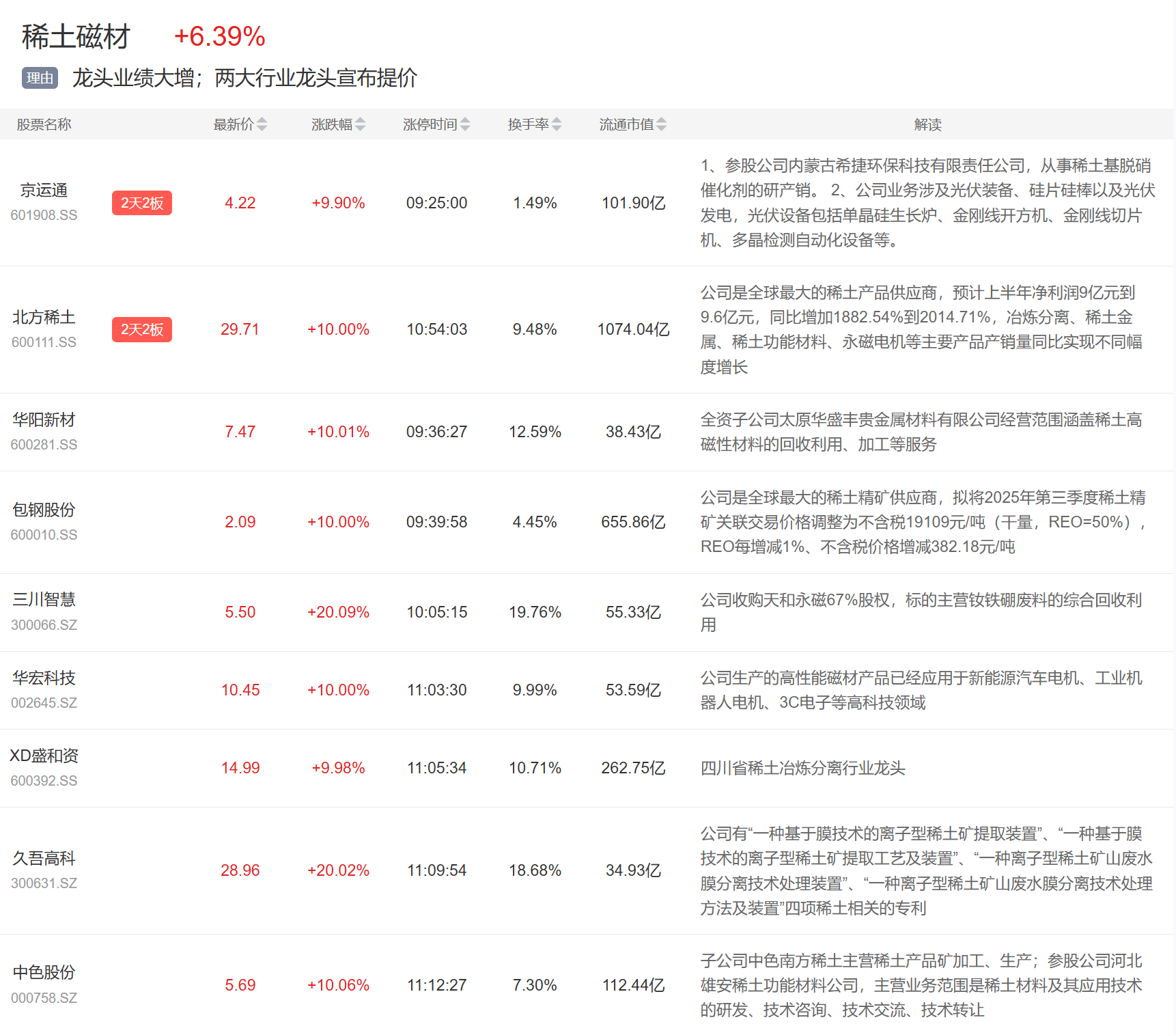Click limit-up time 09:39:58

pos(437,522)
